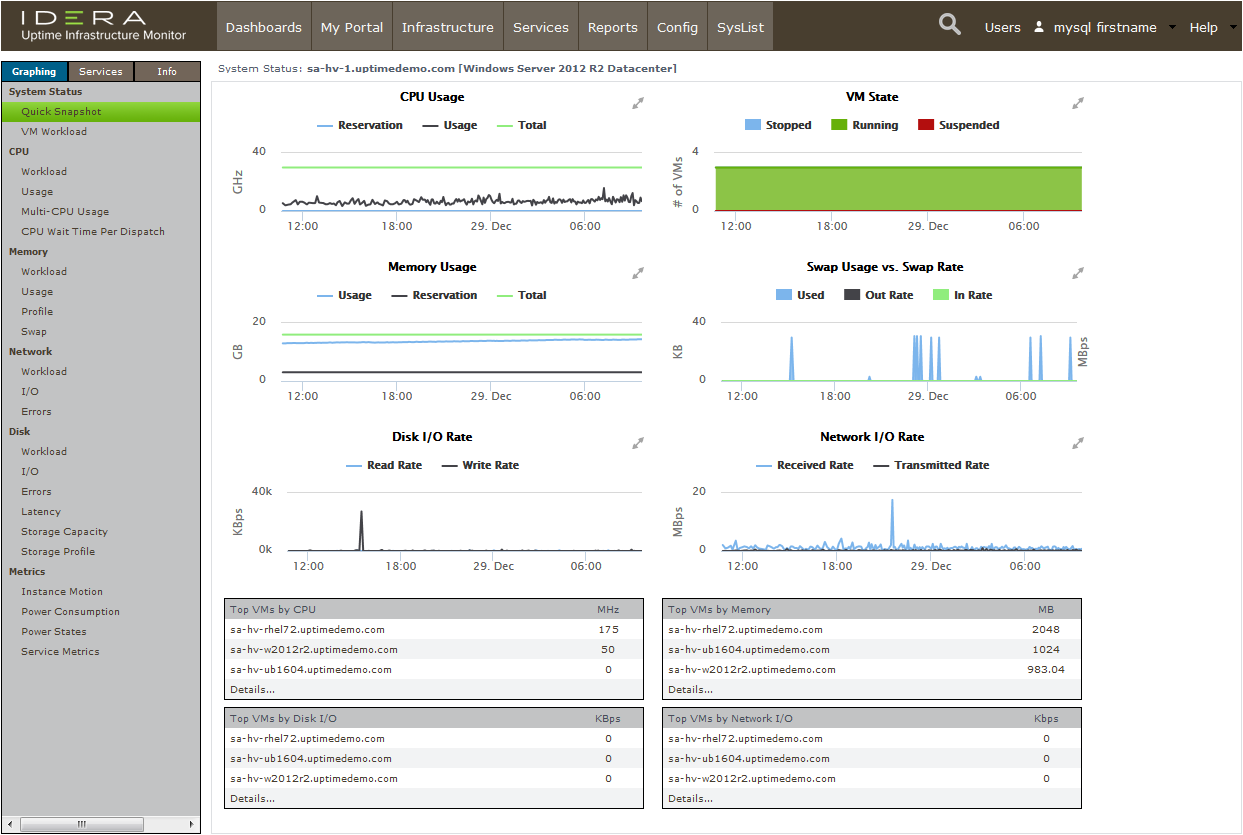Open Details link under Top VMs by CPU
The height and width of the screenshot is (835, 1243).
click(x=252, y=690)
